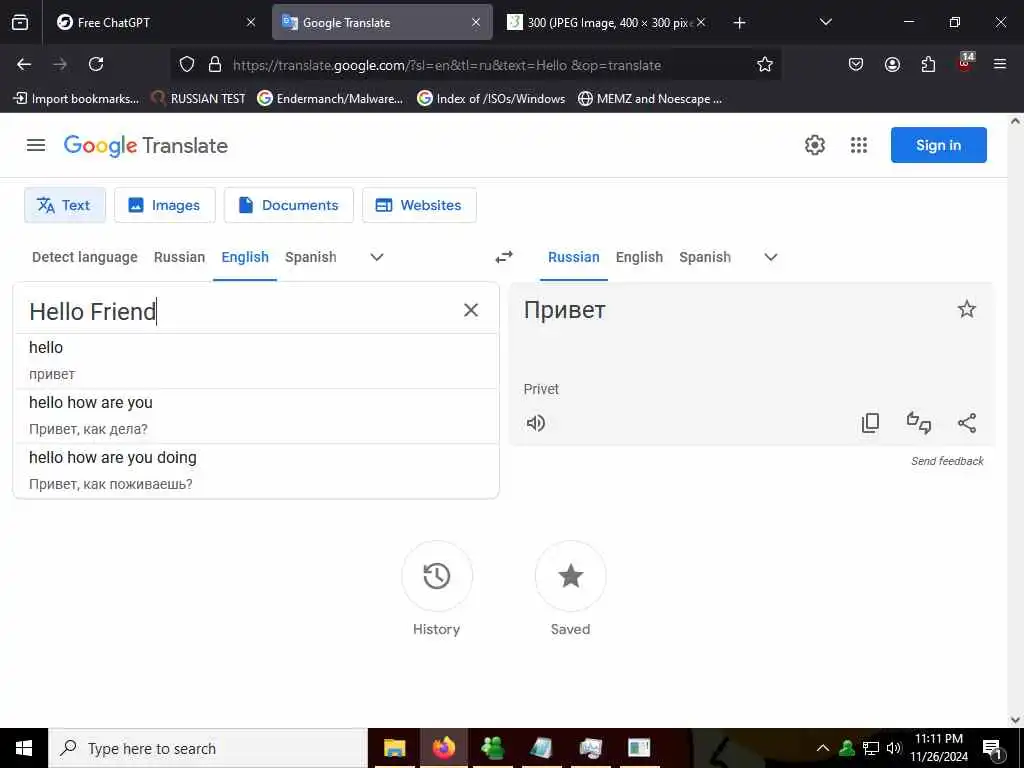Open the Google Translate main menu hamburger

(36, 145)
